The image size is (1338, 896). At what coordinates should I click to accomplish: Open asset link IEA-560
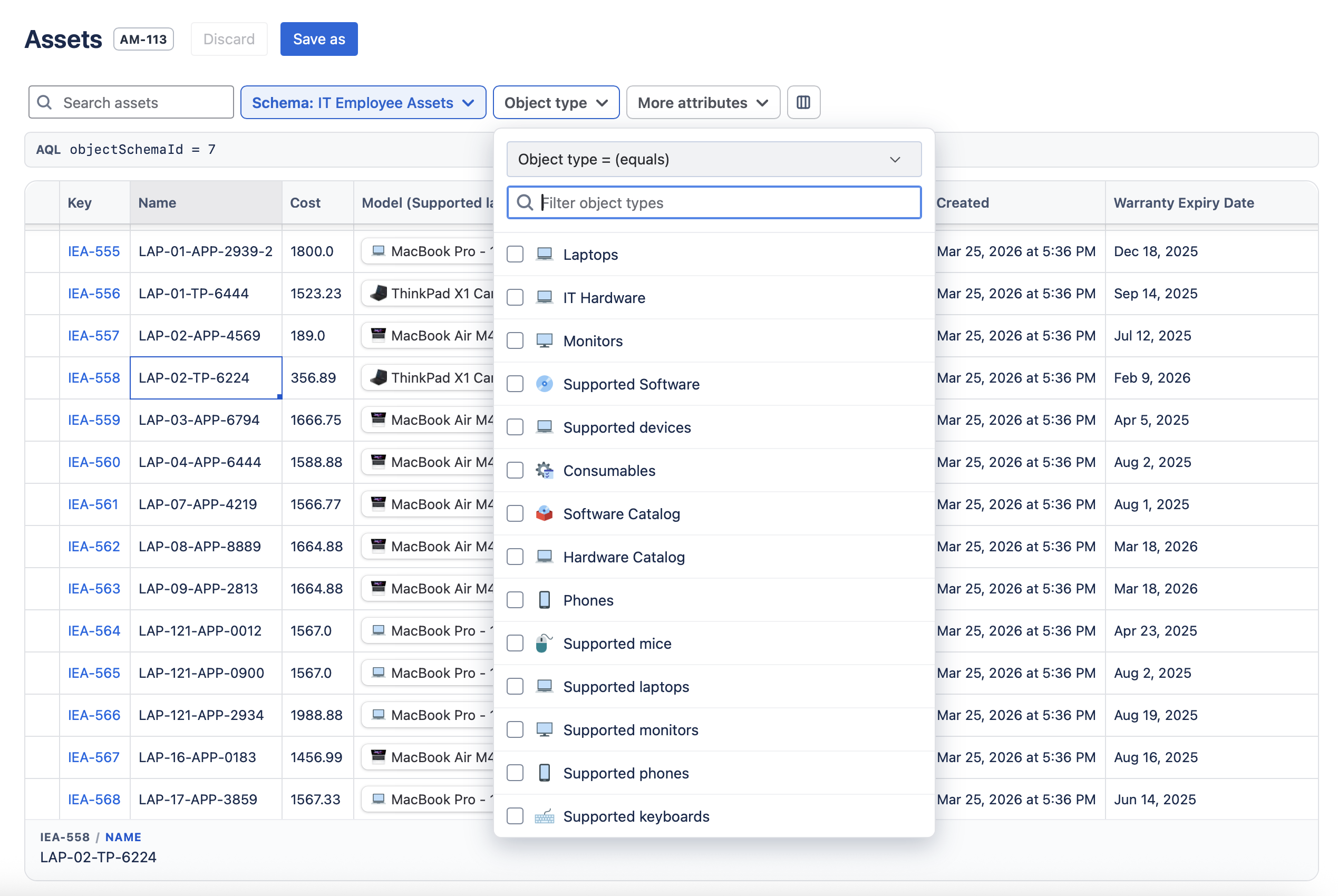(x=94, y=462)
